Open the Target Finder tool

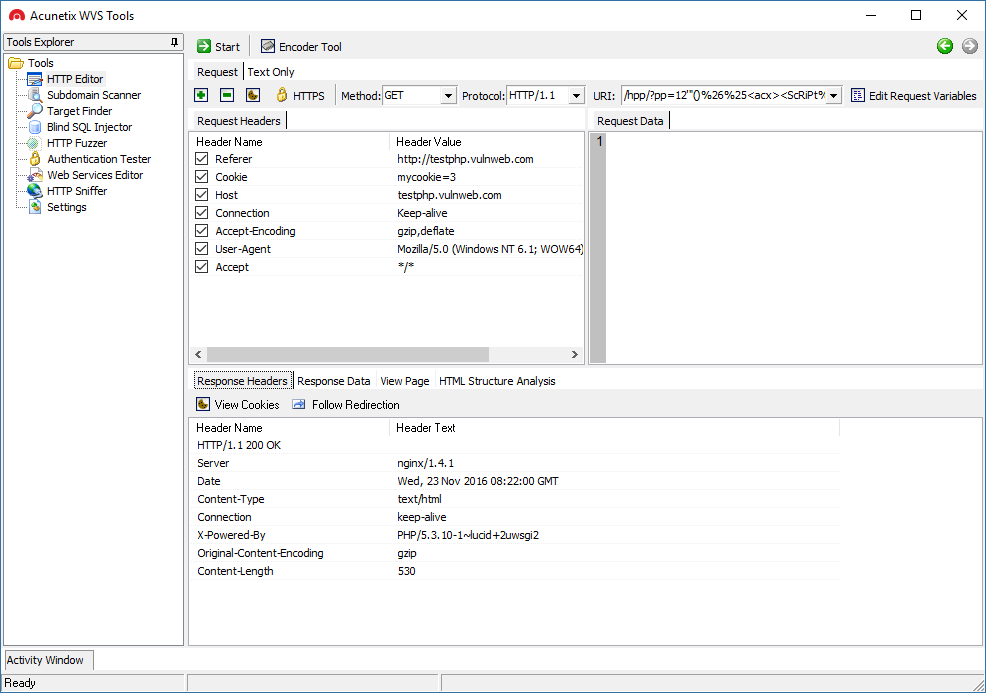79,111
